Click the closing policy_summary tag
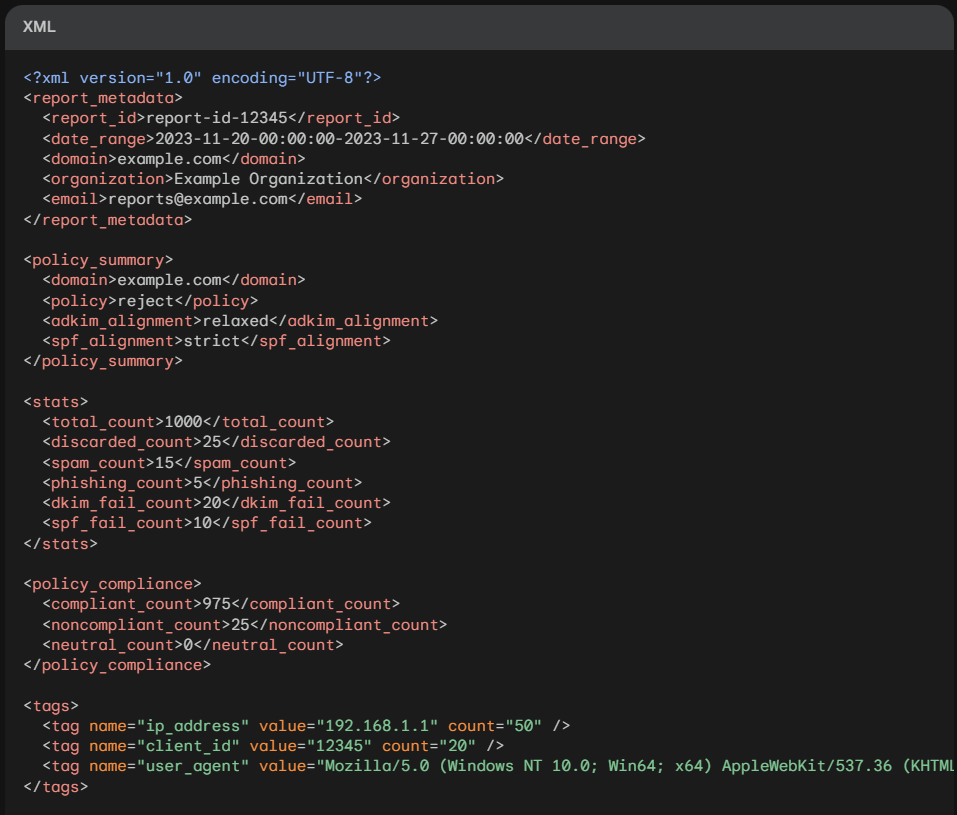This screenshot has height=815, width=957. (x=103, y=361)
